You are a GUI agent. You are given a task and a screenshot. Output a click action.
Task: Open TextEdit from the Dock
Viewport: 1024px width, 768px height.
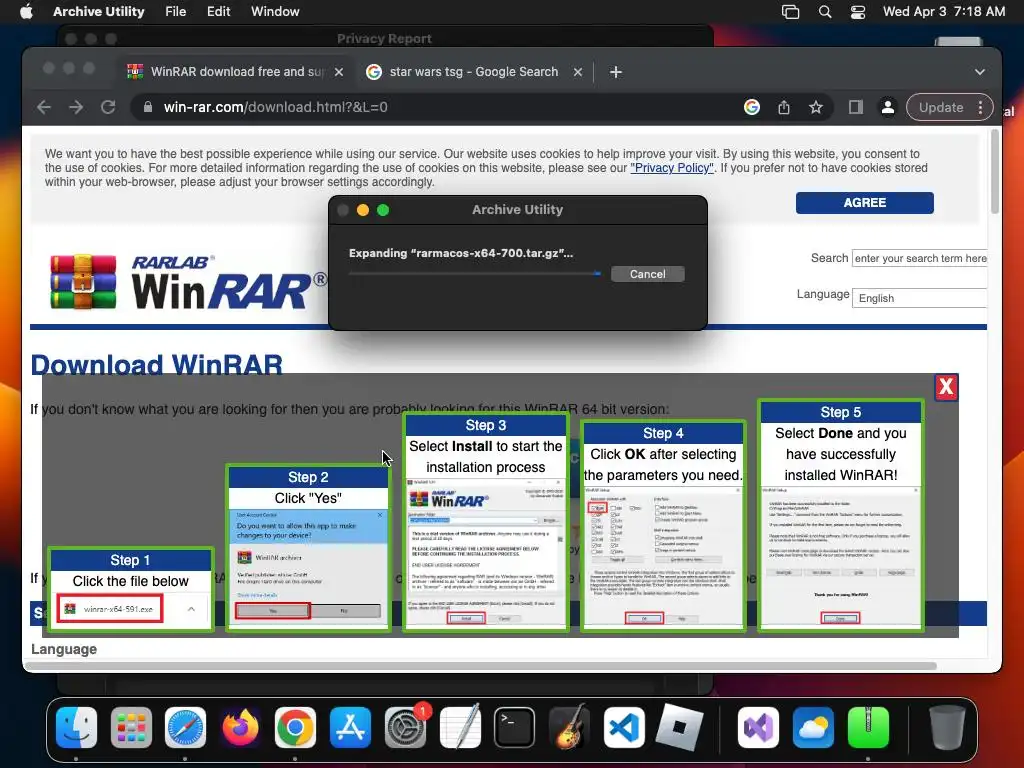460,727
